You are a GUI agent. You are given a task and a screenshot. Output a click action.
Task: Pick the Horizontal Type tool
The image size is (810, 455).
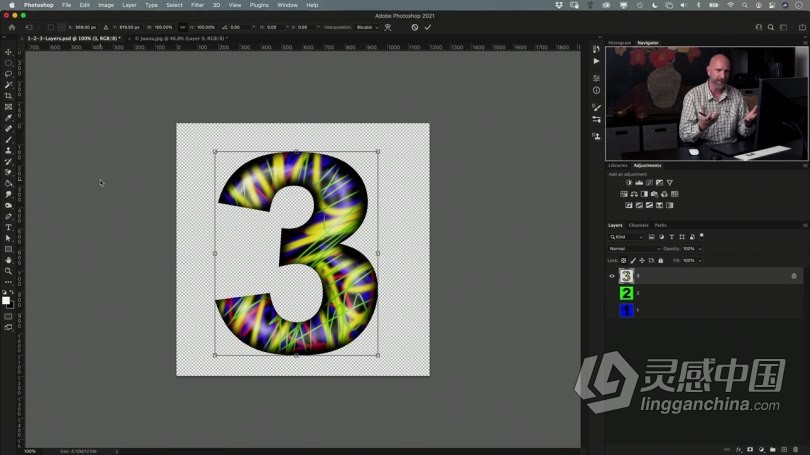[9, 227]
